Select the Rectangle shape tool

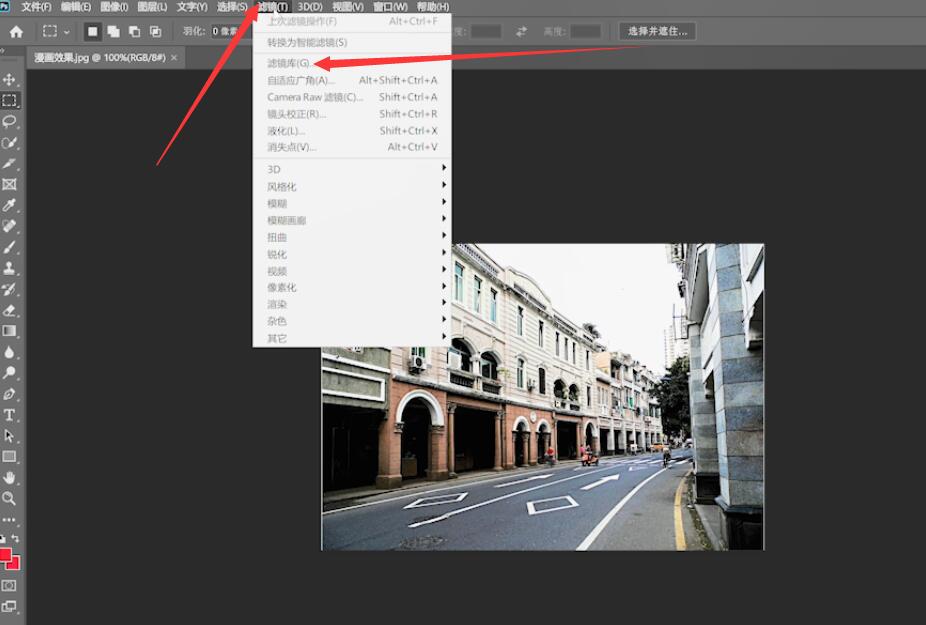pyautogui.click(x=9, y=457)
